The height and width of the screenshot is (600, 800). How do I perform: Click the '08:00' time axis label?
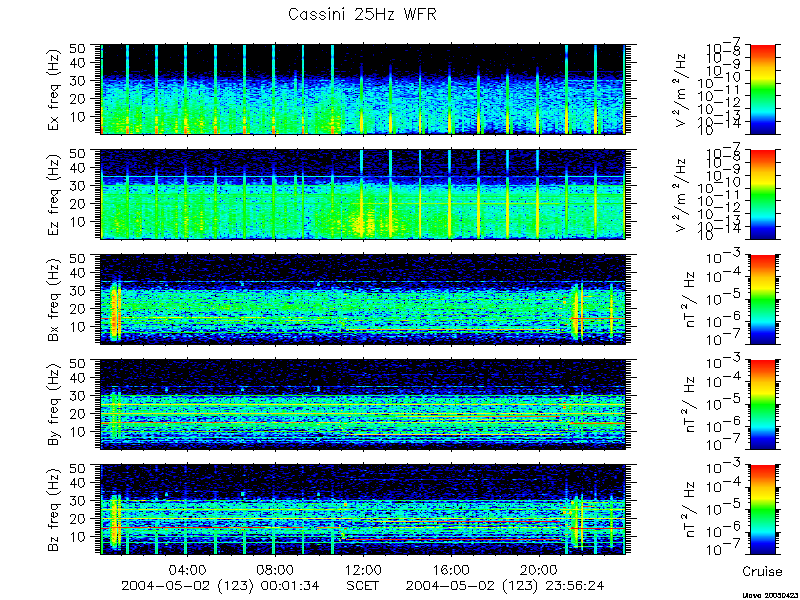click(x=275, y=569)
